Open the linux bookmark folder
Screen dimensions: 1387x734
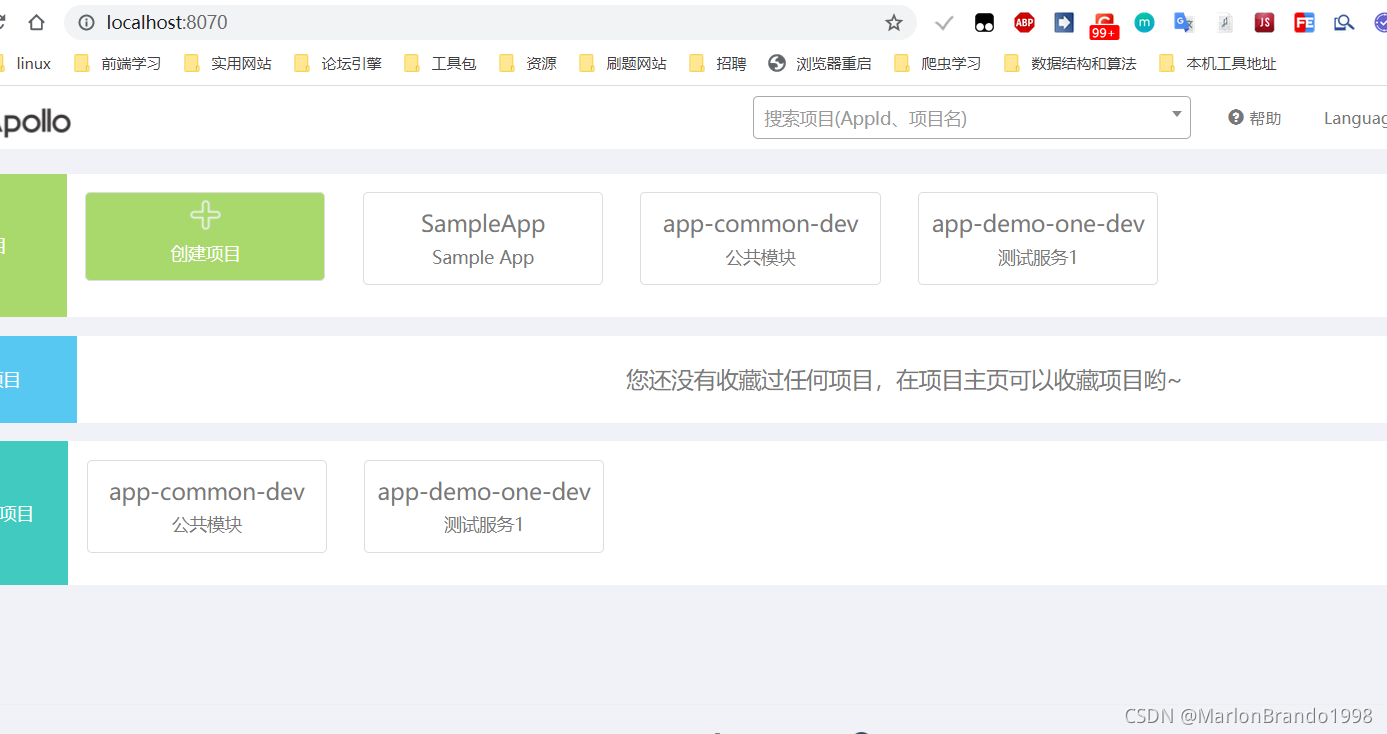pyautogui.click(x=27, y=63)
